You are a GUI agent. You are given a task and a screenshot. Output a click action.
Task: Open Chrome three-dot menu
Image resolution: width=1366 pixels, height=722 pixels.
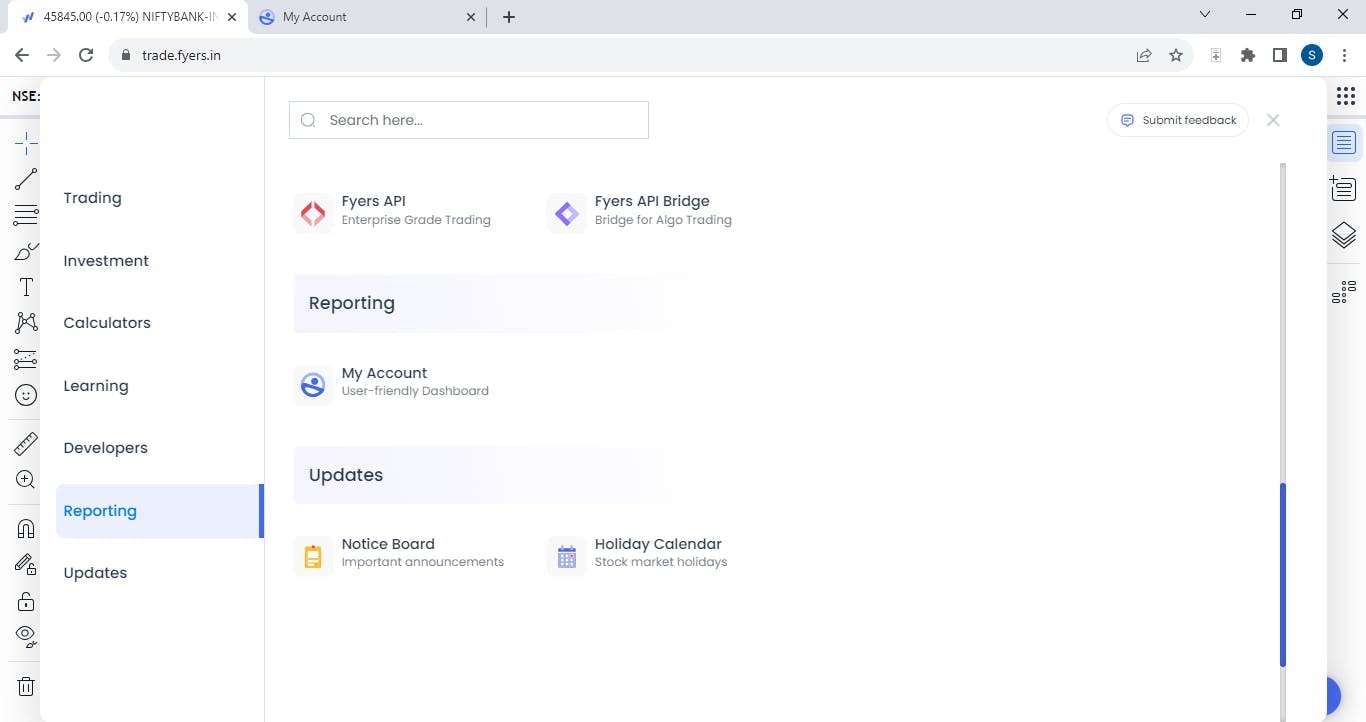pos(1345,56)
